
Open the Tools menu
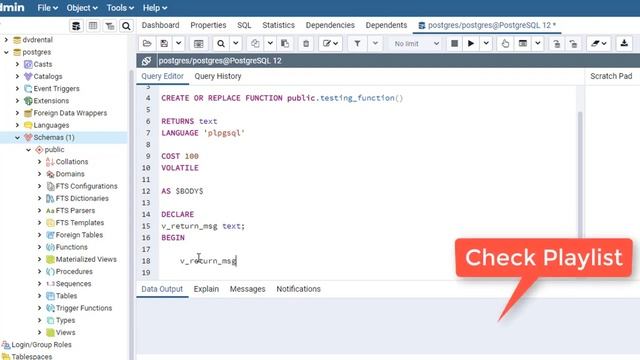120,8
